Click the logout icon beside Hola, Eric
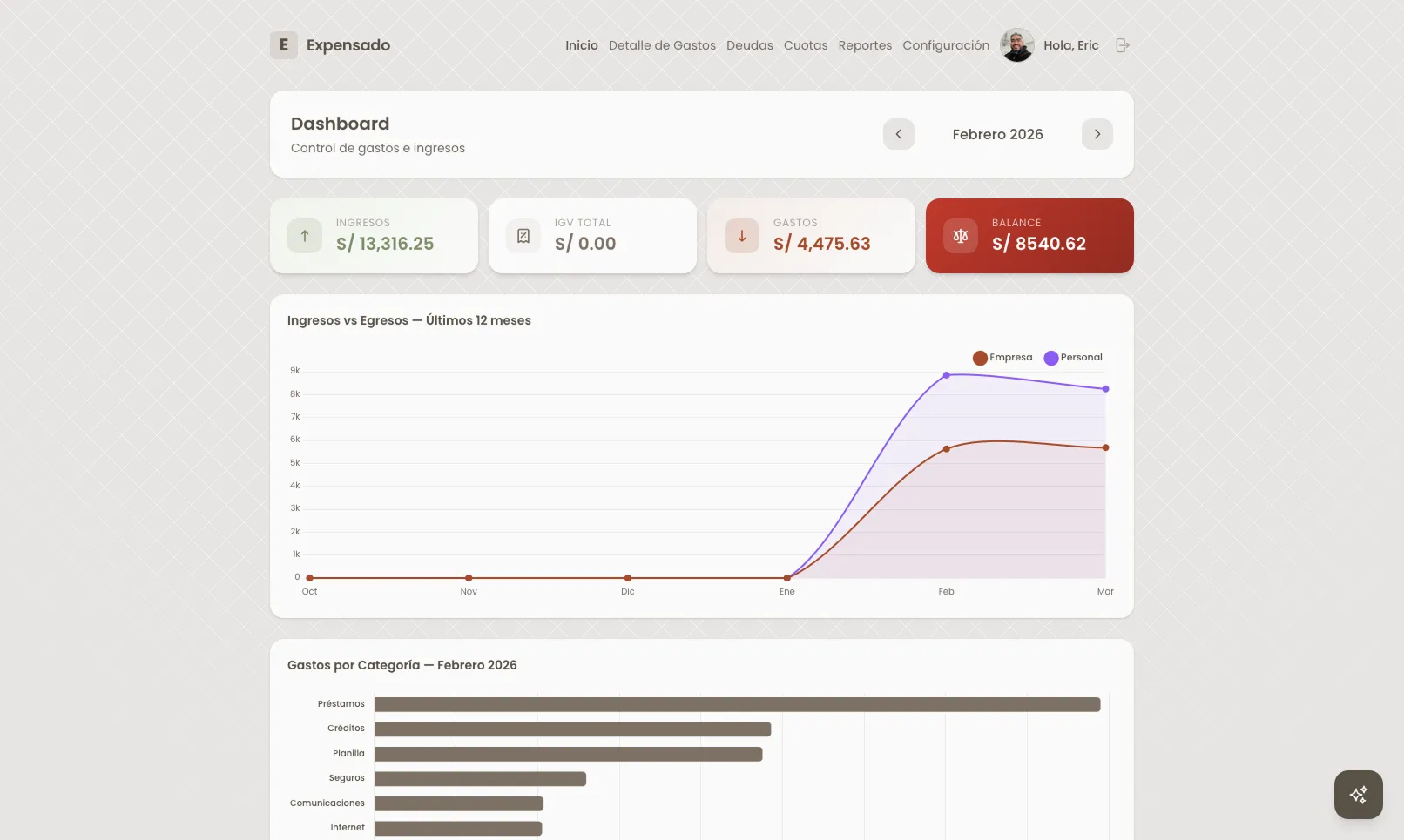 (x=1122, y=44)
